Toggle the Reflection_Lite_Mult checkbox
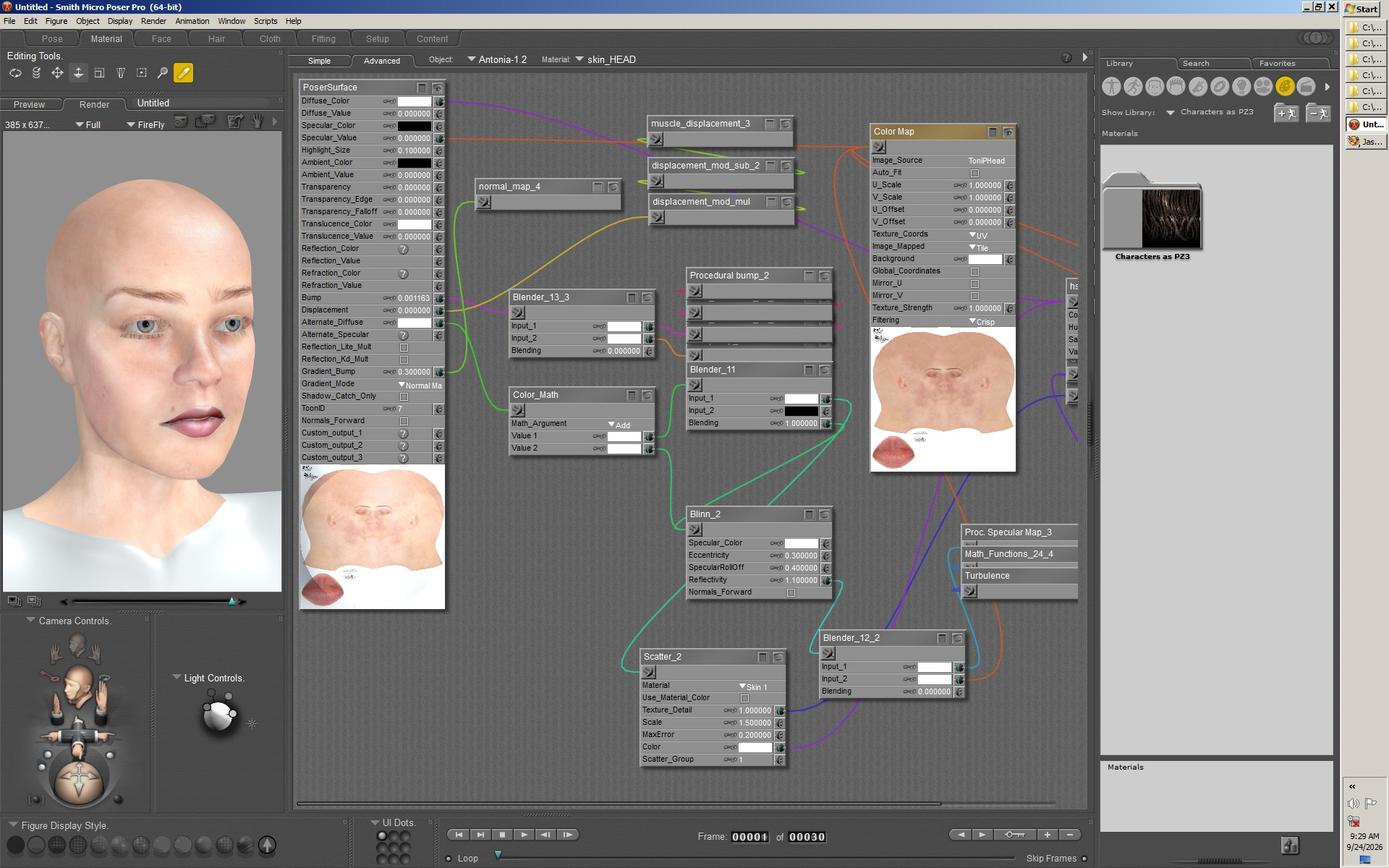The width and height of the screenshot is (1389, 868). click(x=404, y=347)
